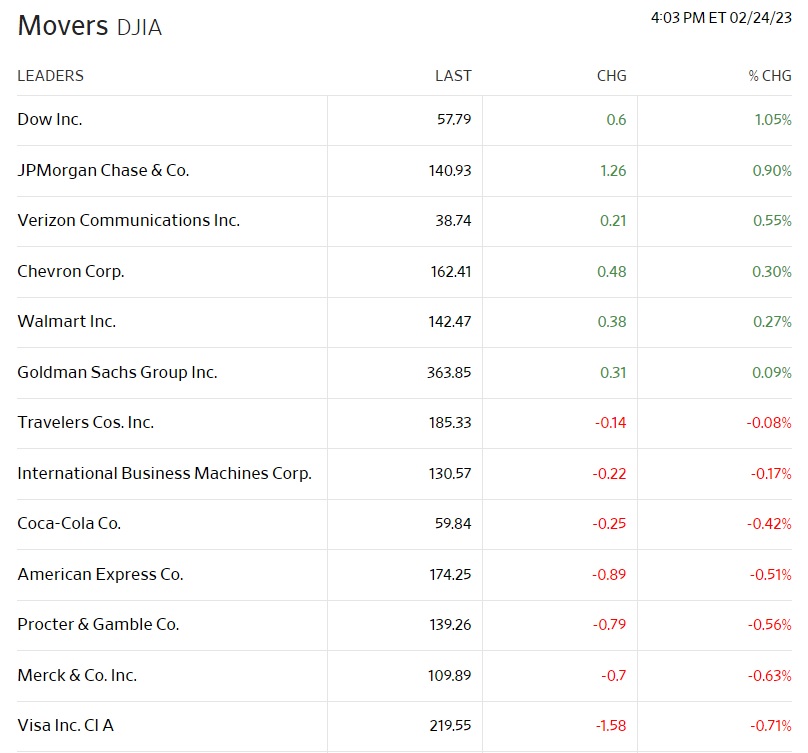This screenshot has height=753, width=808.
Task: Select Walmart percent change 0.27%
Action: pyautogui.click(x=772, y=322)
